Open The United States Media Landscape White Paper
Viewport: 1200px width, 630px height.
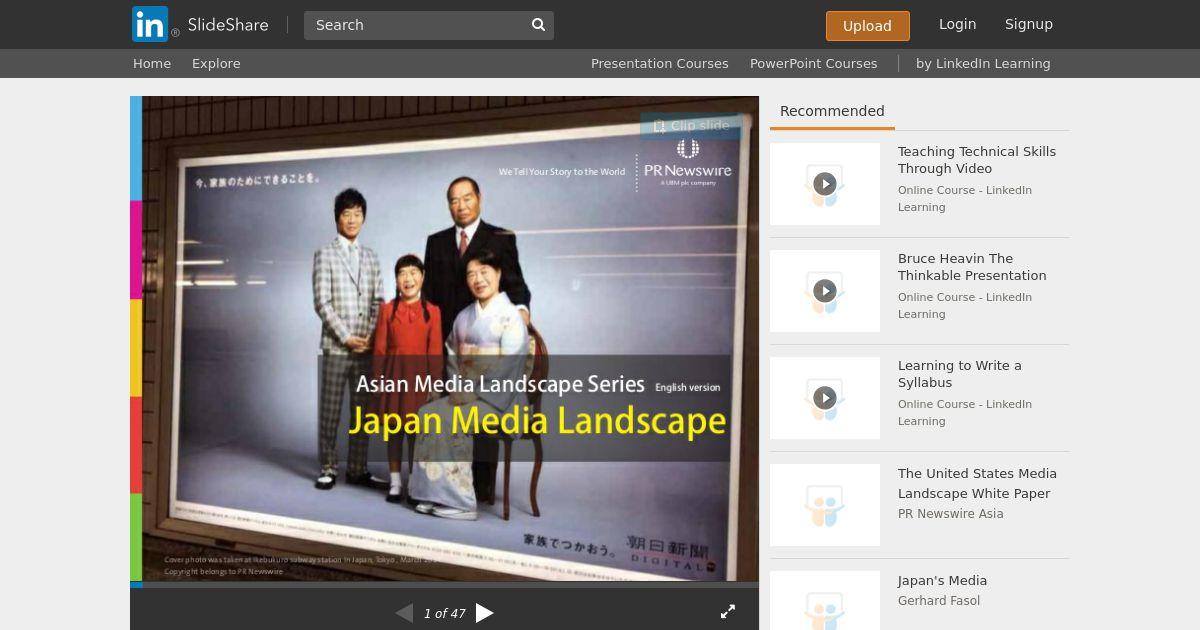click(977, 483)
